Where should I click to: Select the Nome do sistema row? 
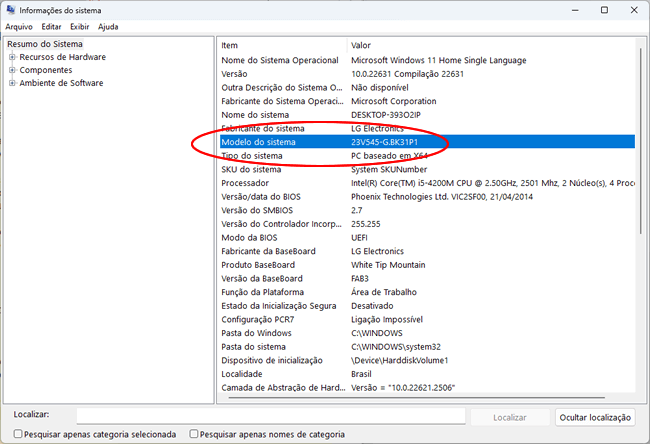coord(427,115)
